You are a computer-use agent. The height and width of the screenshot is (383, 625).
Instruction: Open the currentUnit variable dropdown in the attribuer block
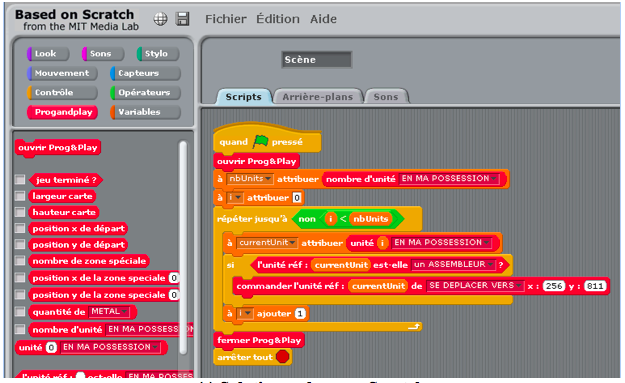coord(267,243)
